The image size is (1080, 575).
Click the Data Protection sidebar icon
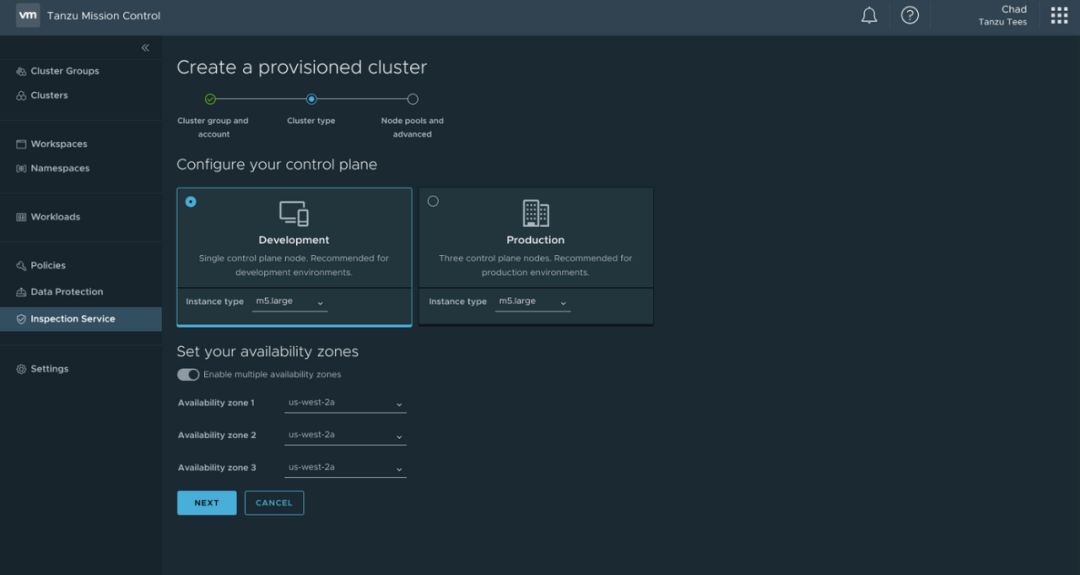[21, 292]
